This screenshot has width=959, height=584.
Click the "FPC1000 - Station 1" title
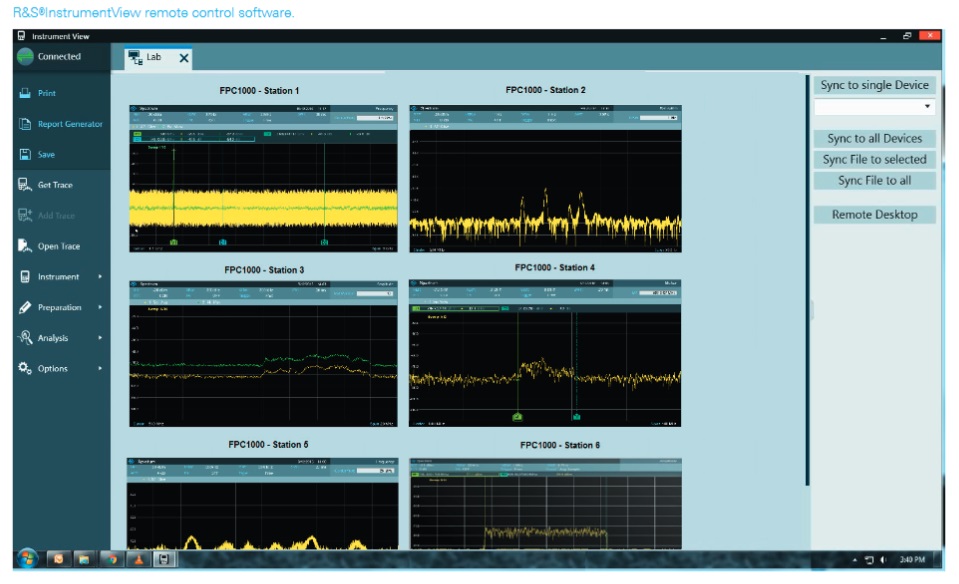tap(259, 91)
